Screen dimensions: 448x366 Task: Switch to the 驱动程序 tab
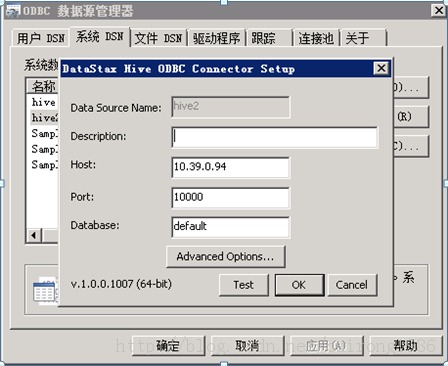click(x=217, y=38)
